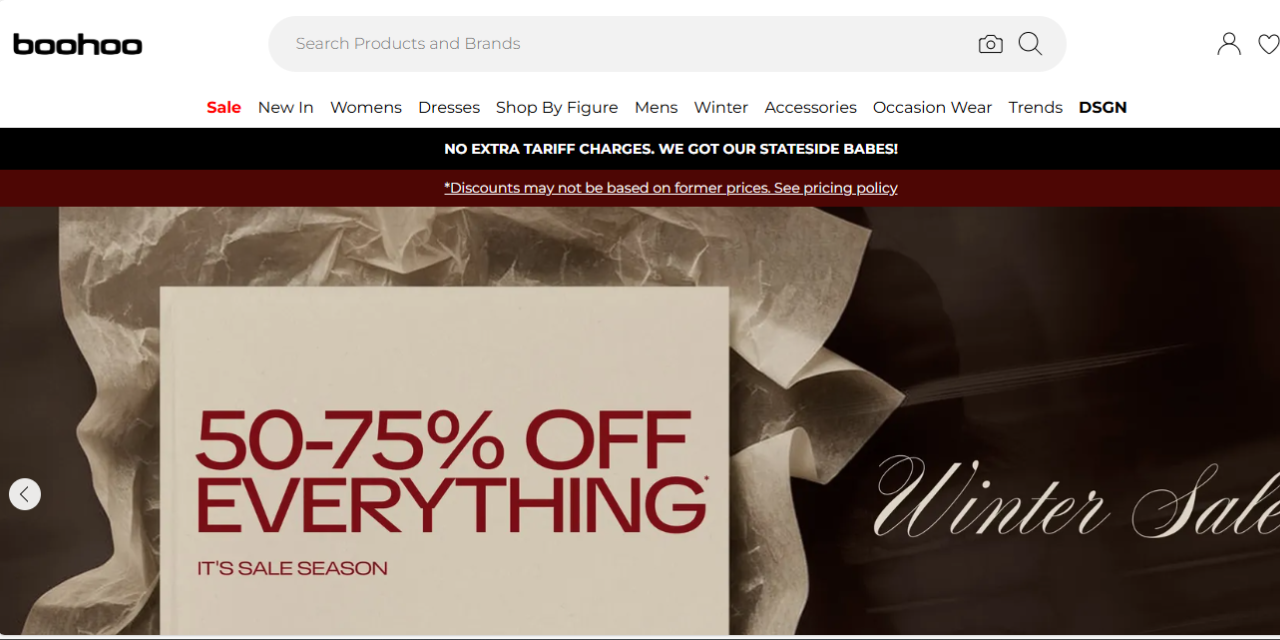1280x640 pixels.
Task: Open the Trends menu item
Action: 1035,107
